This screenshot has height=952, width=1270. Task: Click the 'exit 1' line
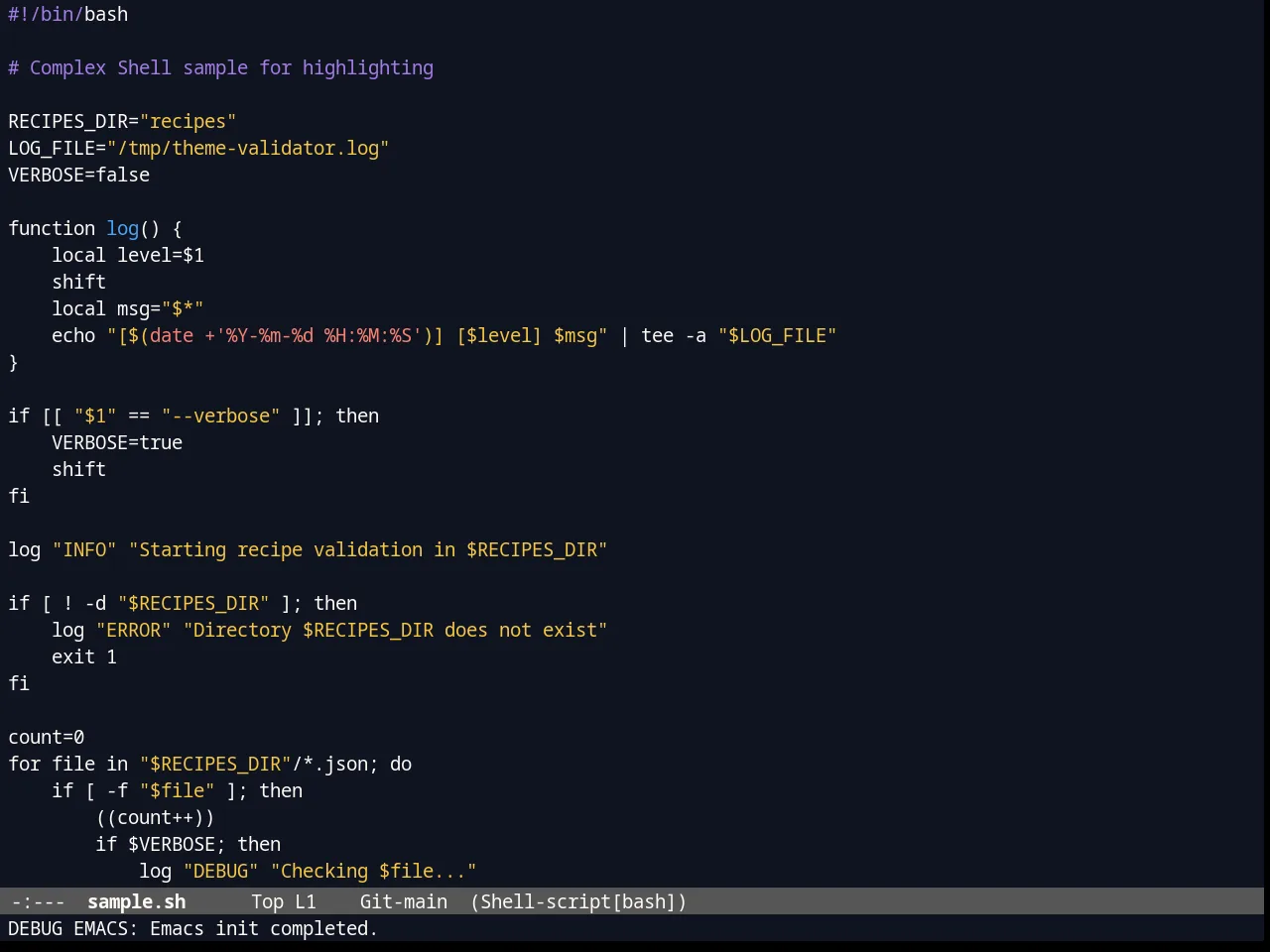tap(84, 656)
